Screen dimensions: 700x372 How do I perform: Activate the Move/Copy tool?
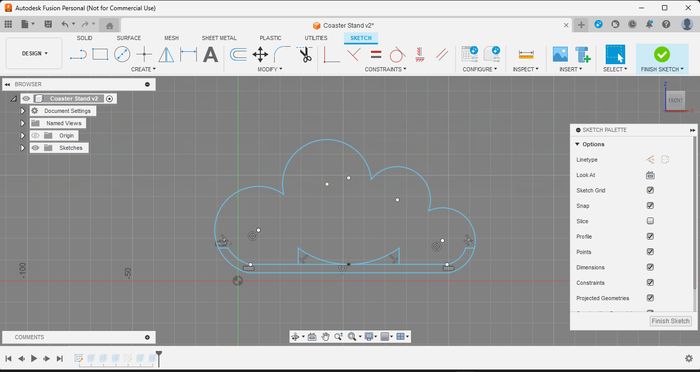[x=260, y=54]
